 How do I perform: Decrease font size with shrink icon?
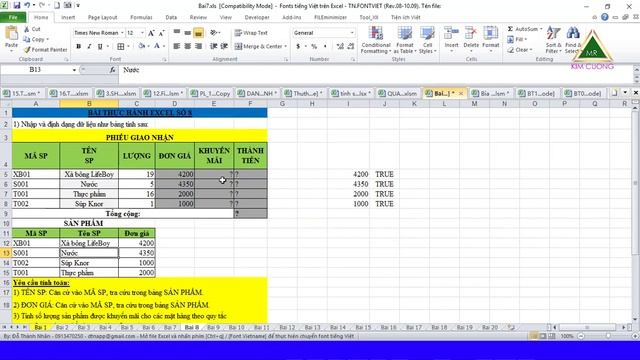click(x=161, y=33)
